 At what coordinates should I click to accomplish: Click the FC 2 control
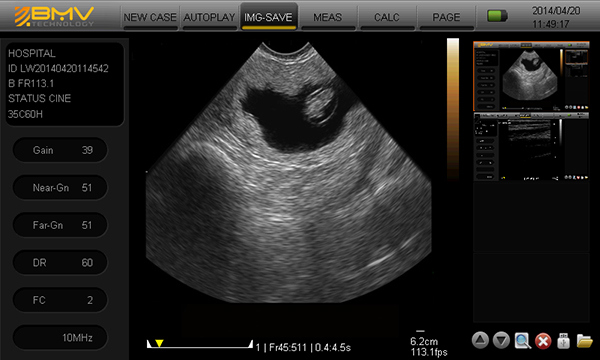coord(60,300)
